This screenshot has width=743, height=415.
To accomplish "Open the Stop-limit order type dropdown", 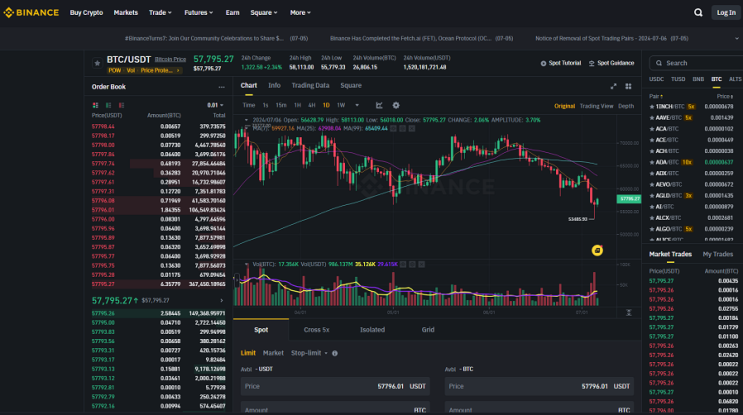I will 309,353.
